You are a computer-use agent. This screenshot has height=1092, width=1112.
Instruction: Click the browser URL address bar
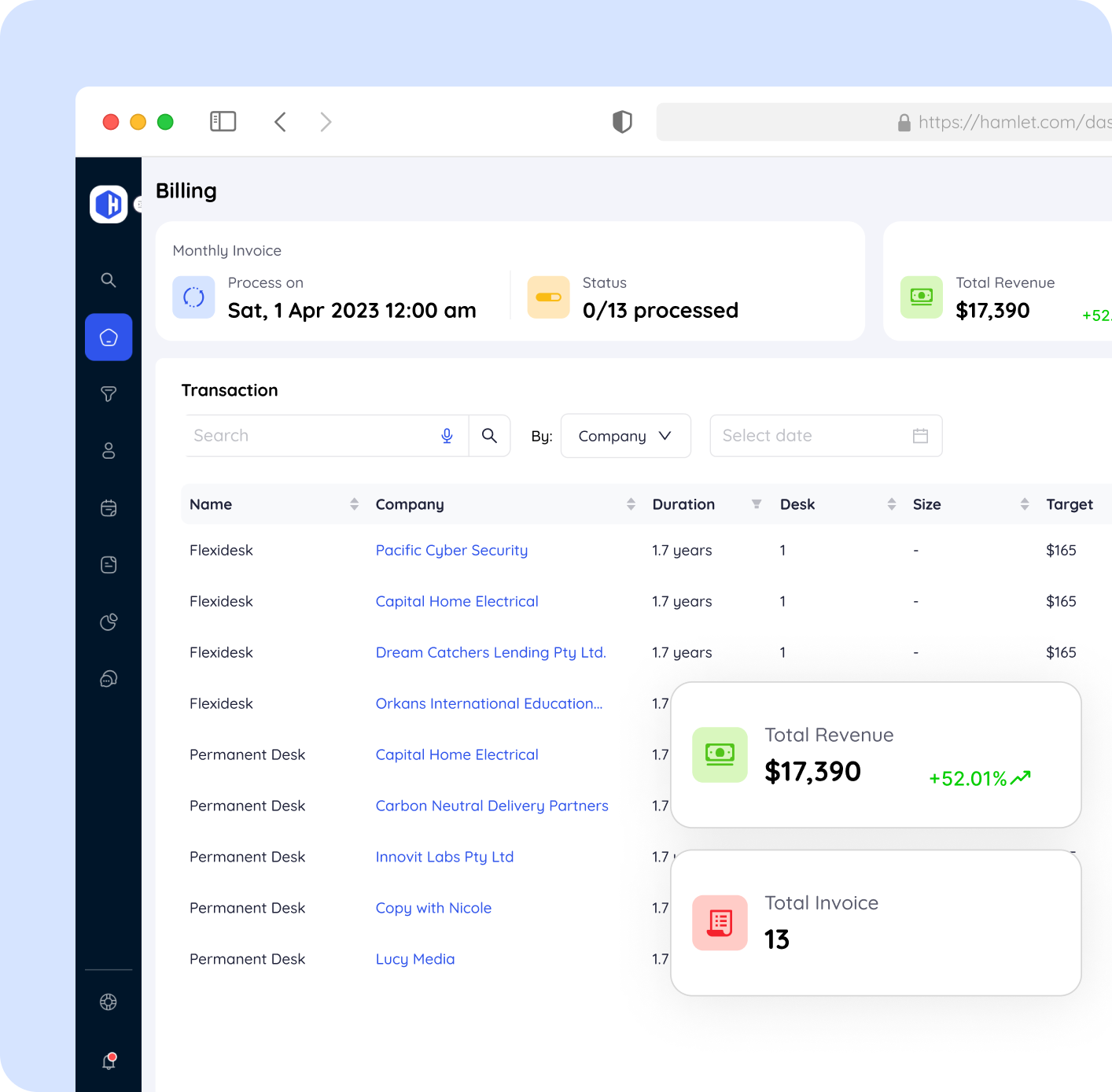click(884, 122)
